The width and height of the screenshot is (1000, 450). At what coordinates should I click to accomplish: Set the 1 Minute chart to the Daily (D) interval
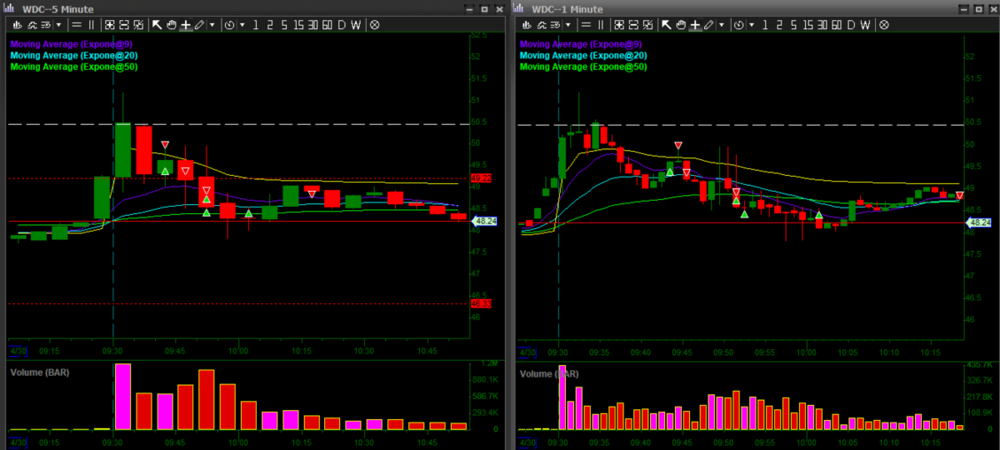[853, 23]
